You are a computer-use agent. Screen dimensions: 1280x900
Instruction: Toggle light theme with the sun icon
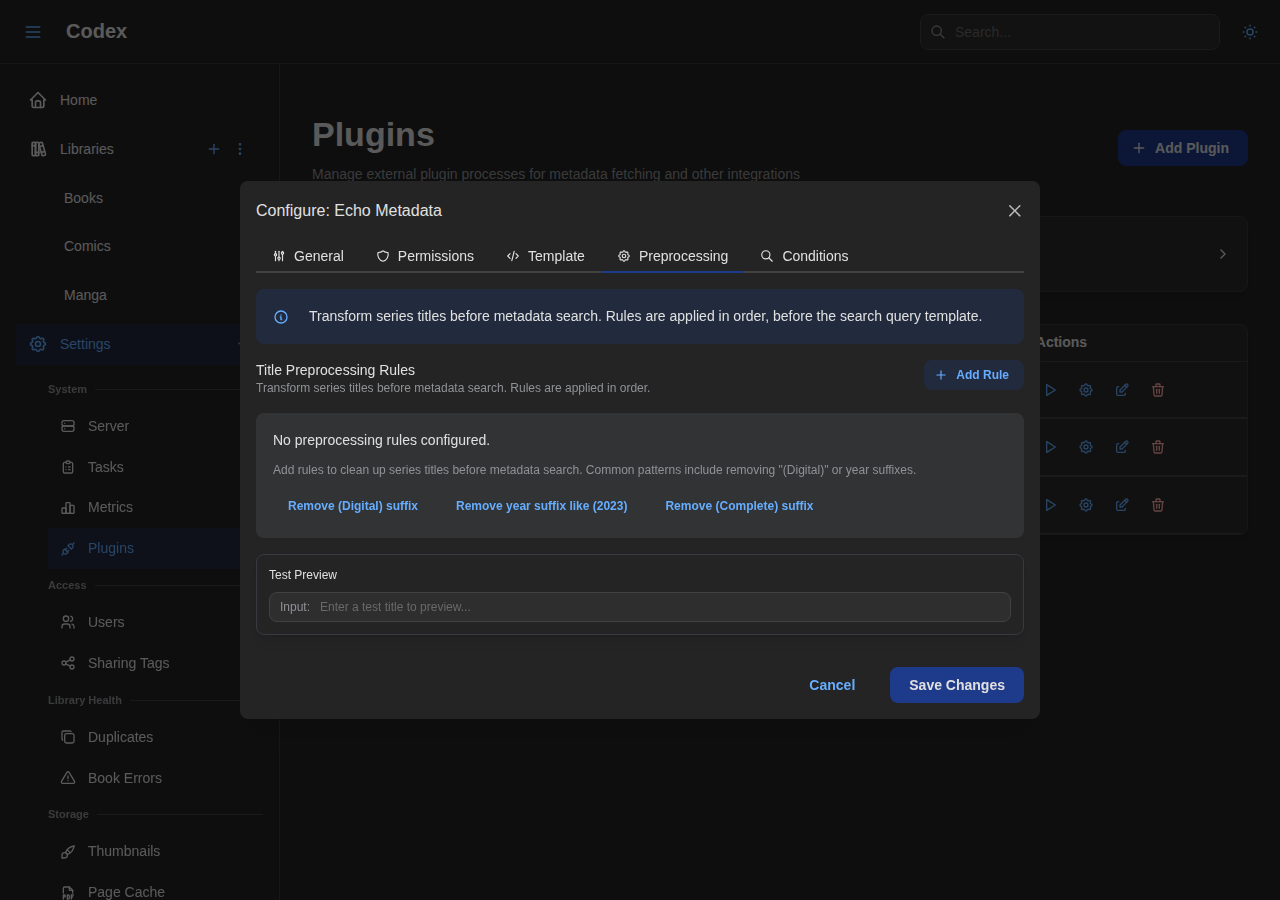(1249, 31)
